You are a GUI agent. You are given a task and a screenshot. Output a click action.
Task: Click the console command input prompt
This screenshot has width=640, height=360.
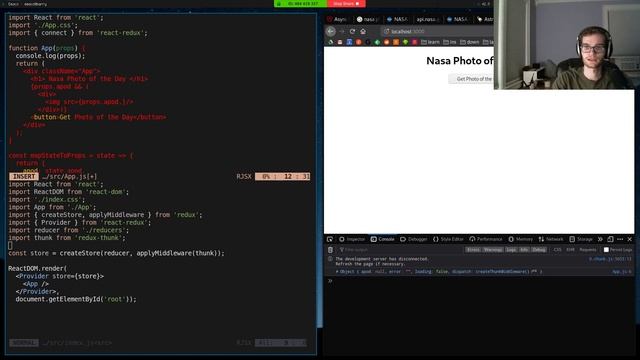(x=480, y=281)
